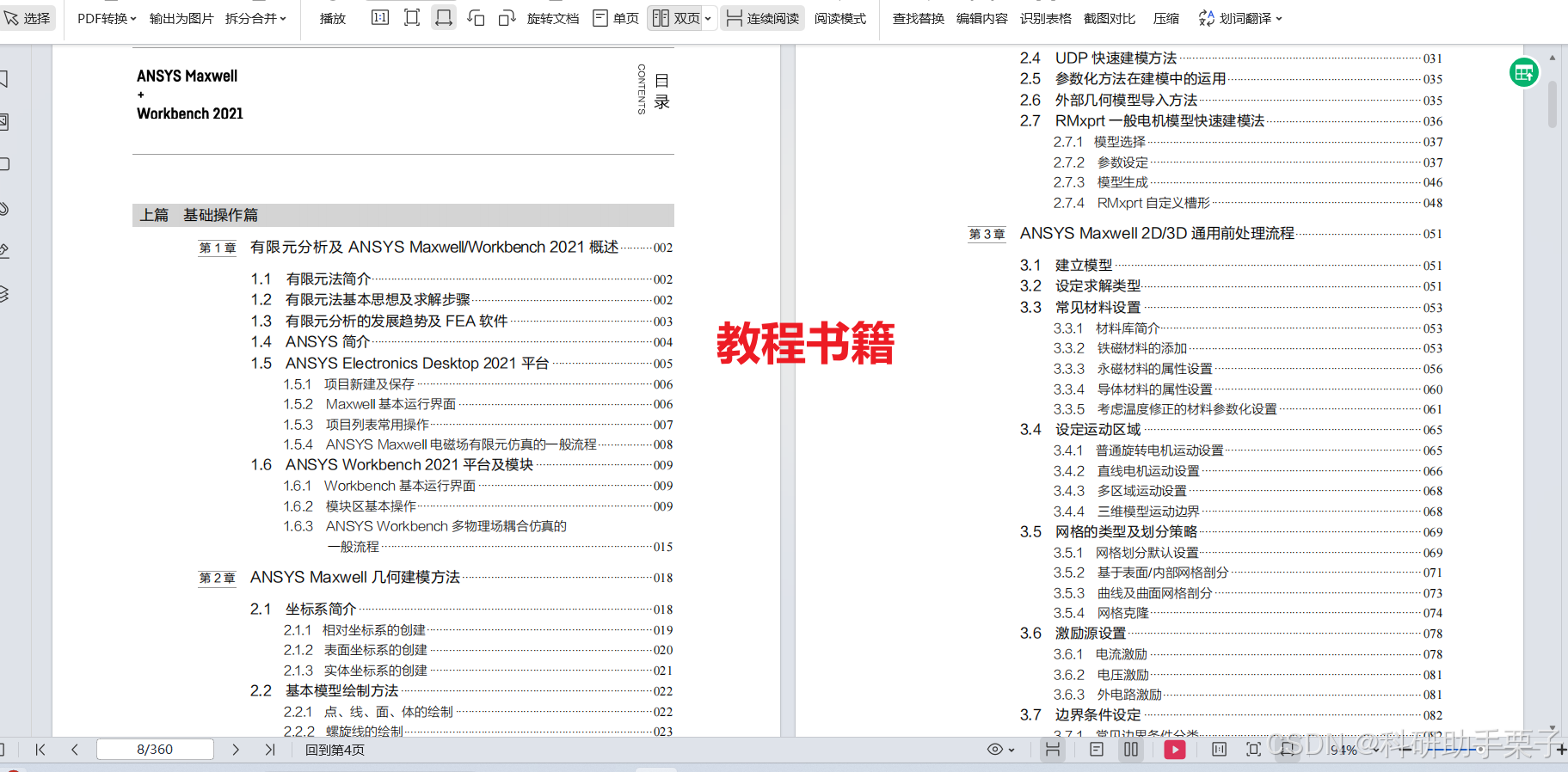This screenshot has height=772, width=1568.
Task: Click the actual size icon in the status bar
Action: tap(1219, 750)
